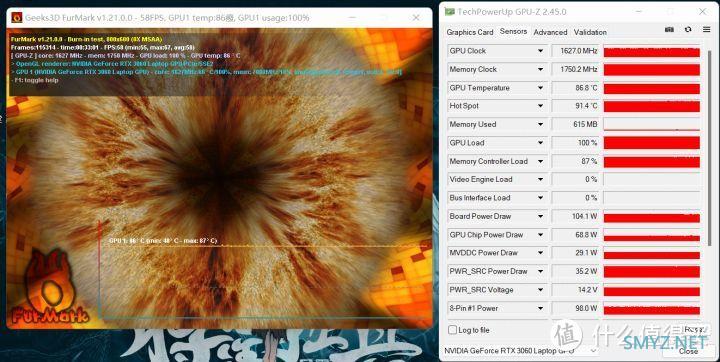Open the 8-Pin #1 Power dropdown
720x362 pixels.
pos(540,308)
